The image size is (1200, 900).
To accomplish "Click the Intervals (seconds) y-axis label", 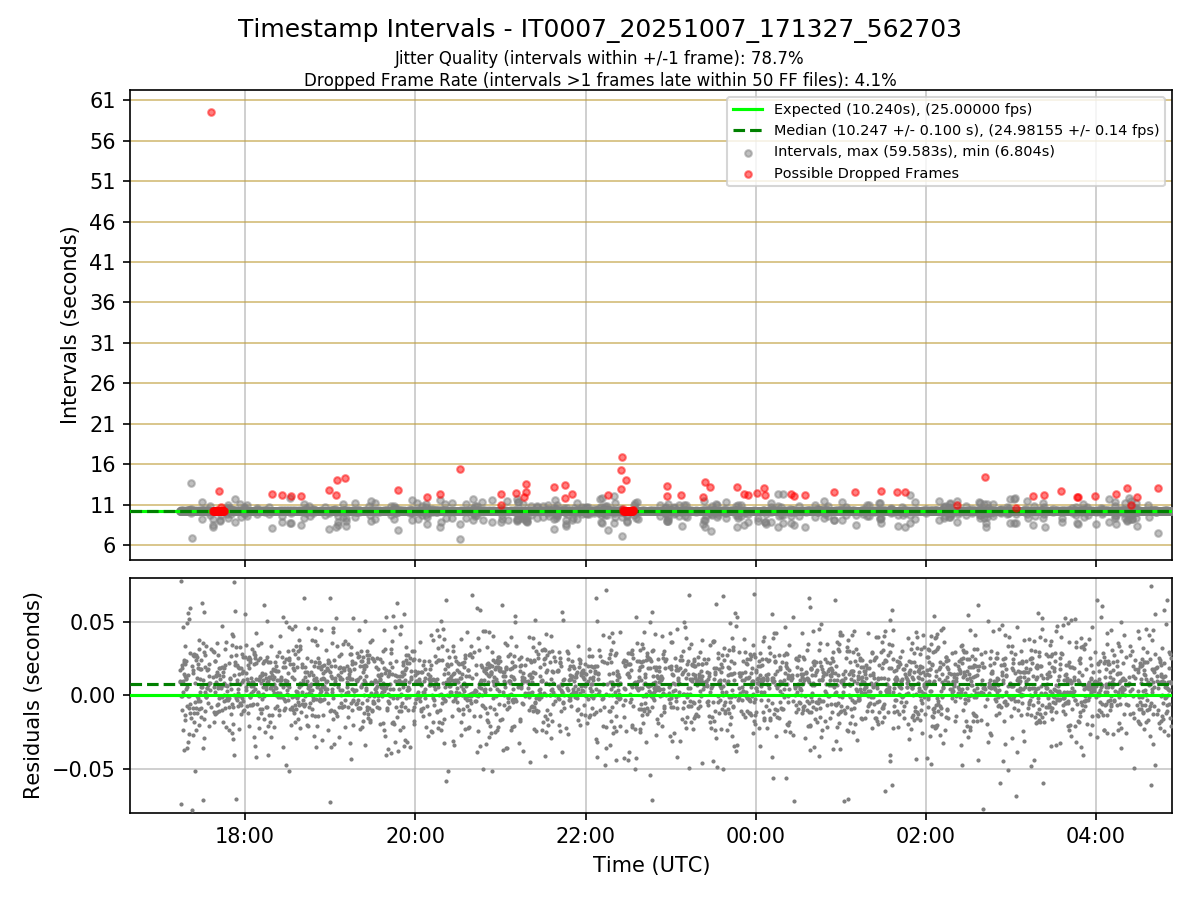I will (x=69, y=325).
